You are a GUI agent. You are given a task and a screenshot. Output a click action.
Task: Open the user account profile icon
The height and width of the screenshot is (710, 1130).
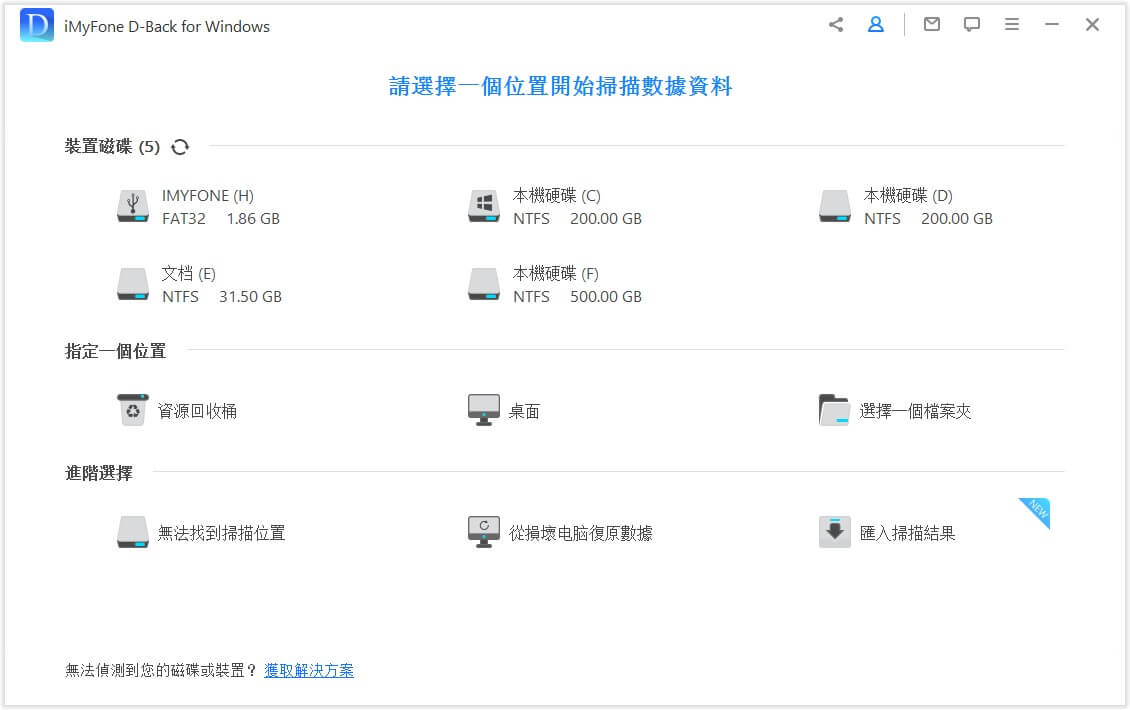pyautogui.click(x=876, y=25)
